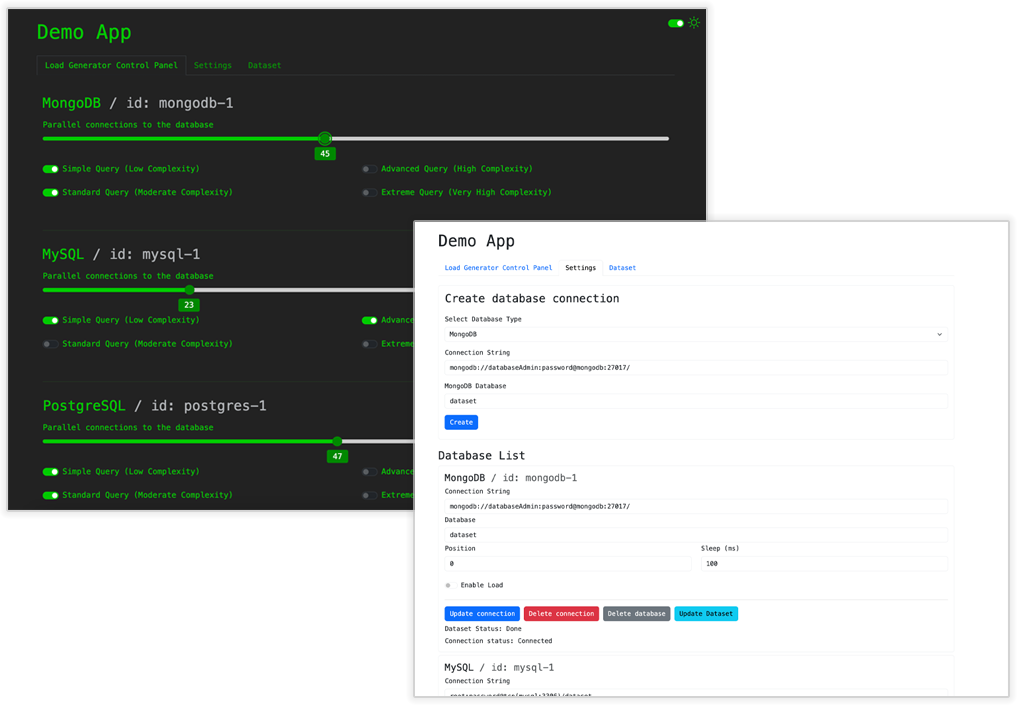Click the MySQL / id: mysql-1 heading in dark window
Image resolution: width=1024 pixels, height=716 pixels.
[x=121, y=255]
